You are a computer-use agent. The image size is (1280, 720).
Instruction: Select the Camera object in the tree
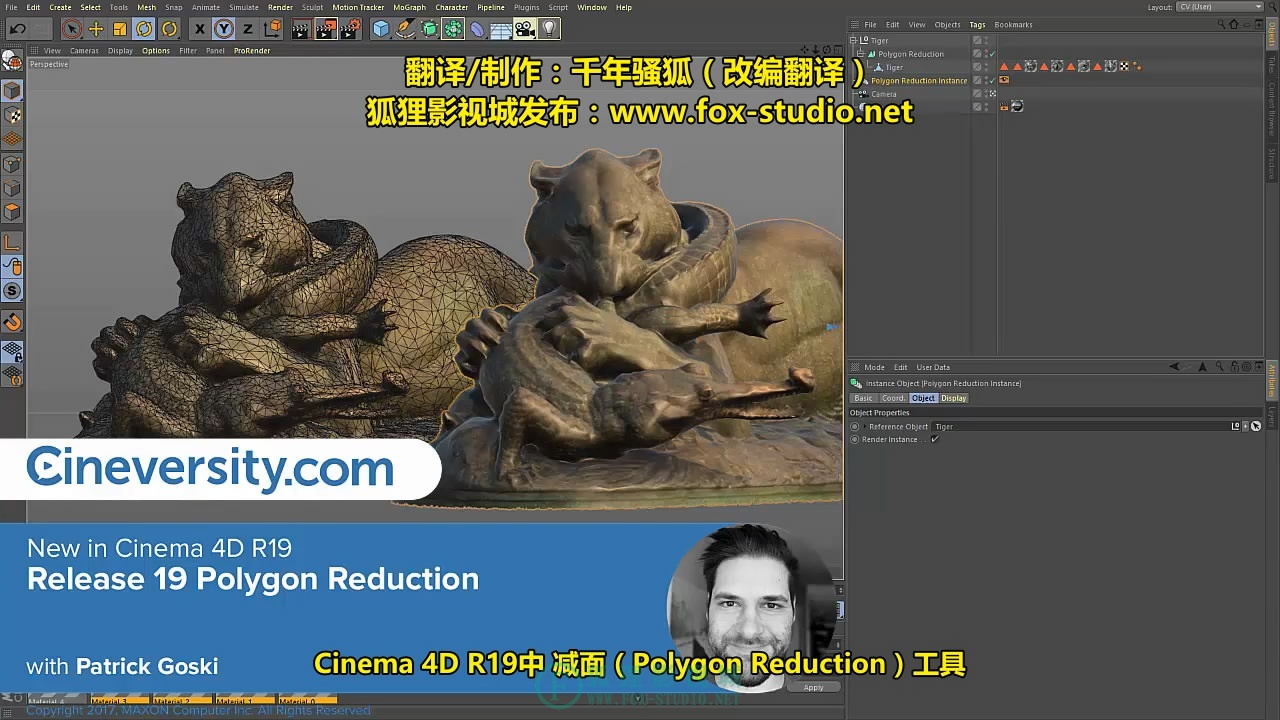coord(883,94)
